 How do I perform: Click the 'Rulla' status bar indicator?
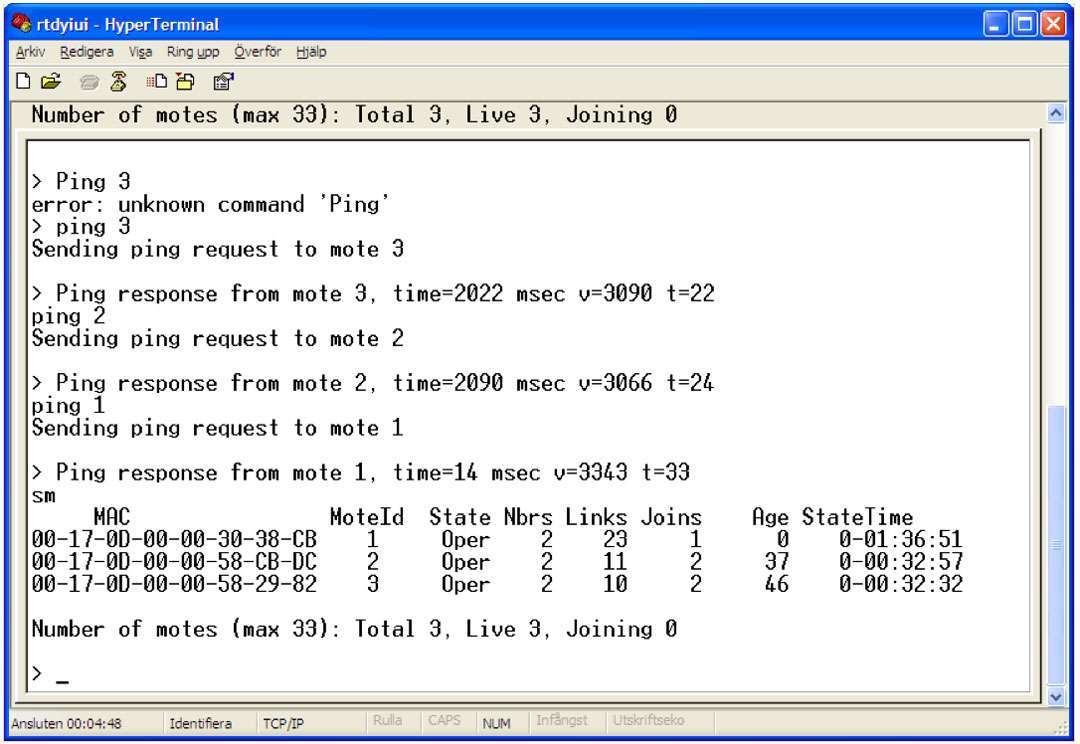(387, 720)
